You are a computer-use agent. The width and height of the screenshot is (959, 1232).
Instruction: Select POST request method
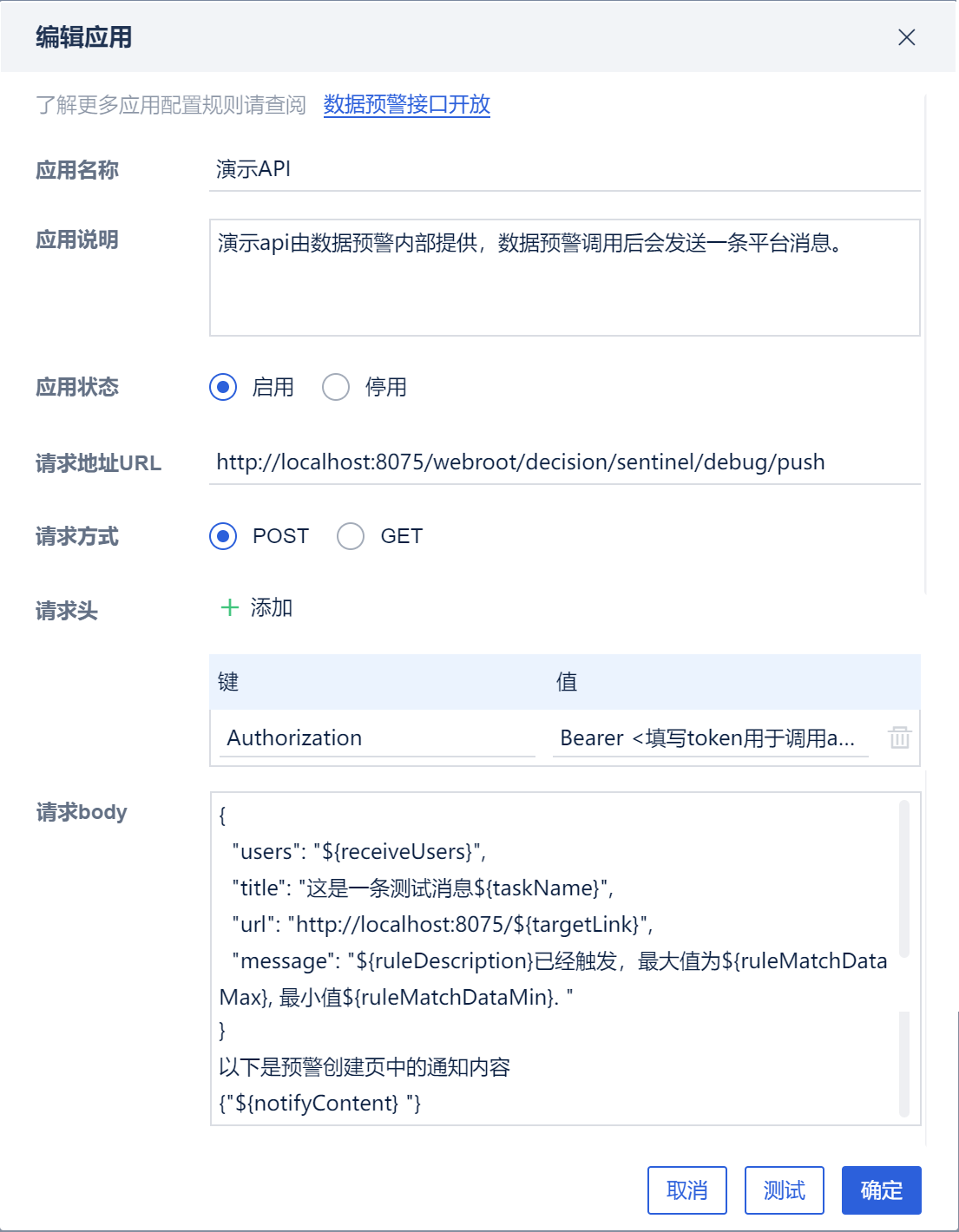[224, 536]
